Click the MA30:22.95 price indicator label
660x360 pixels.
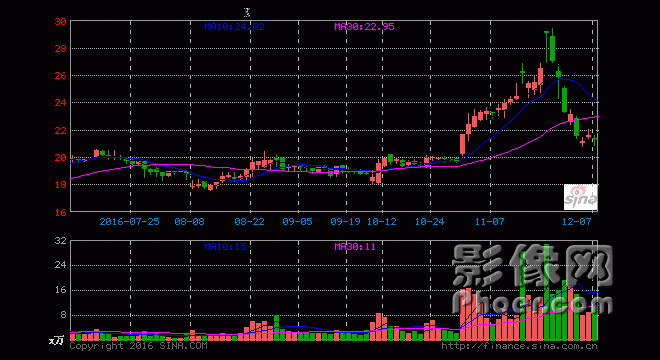pos(365,27)
